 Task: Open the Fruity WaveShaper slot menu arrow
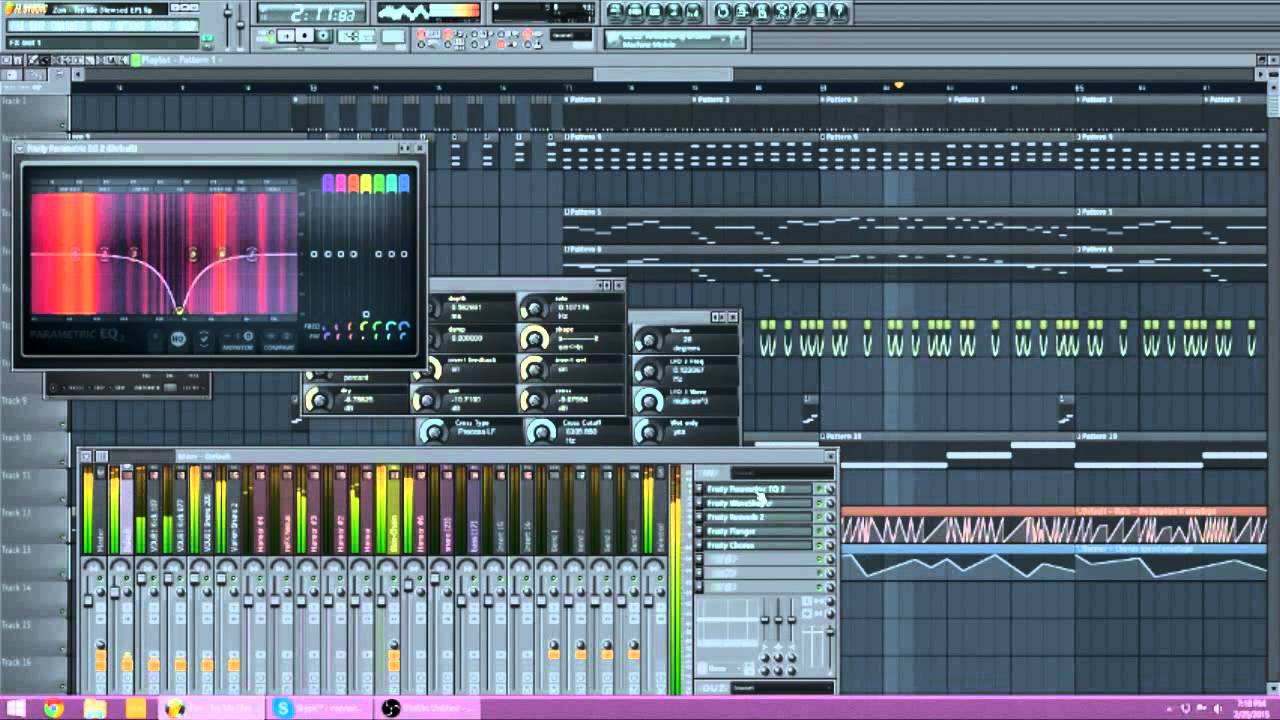tap(699, 503)
